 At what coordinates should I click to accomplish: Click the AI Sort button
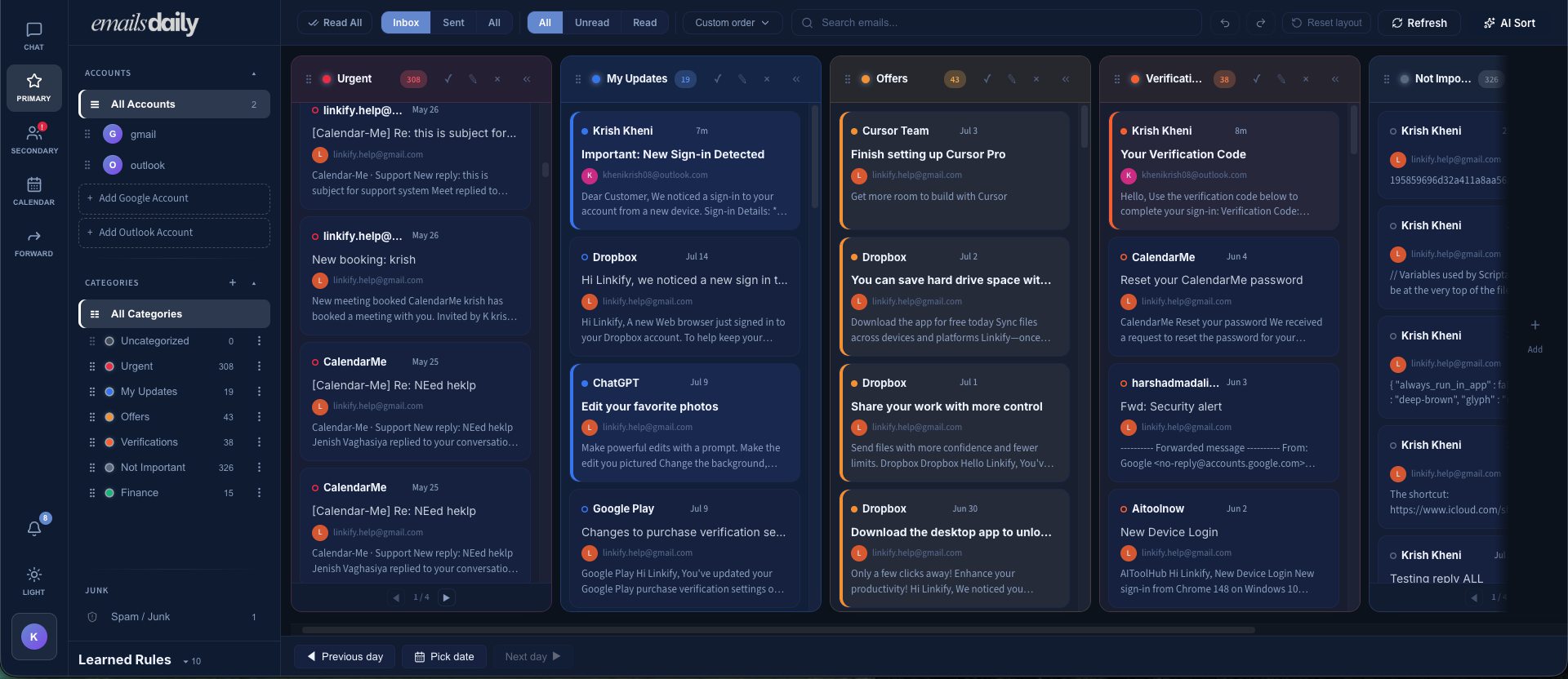point(1510,23)
